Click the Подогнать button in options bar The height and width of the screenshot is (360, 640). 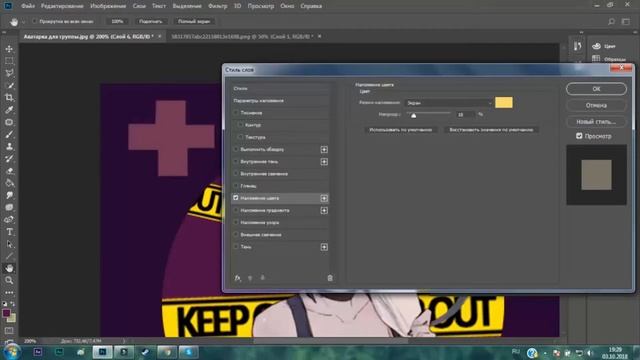coord(151,21)
